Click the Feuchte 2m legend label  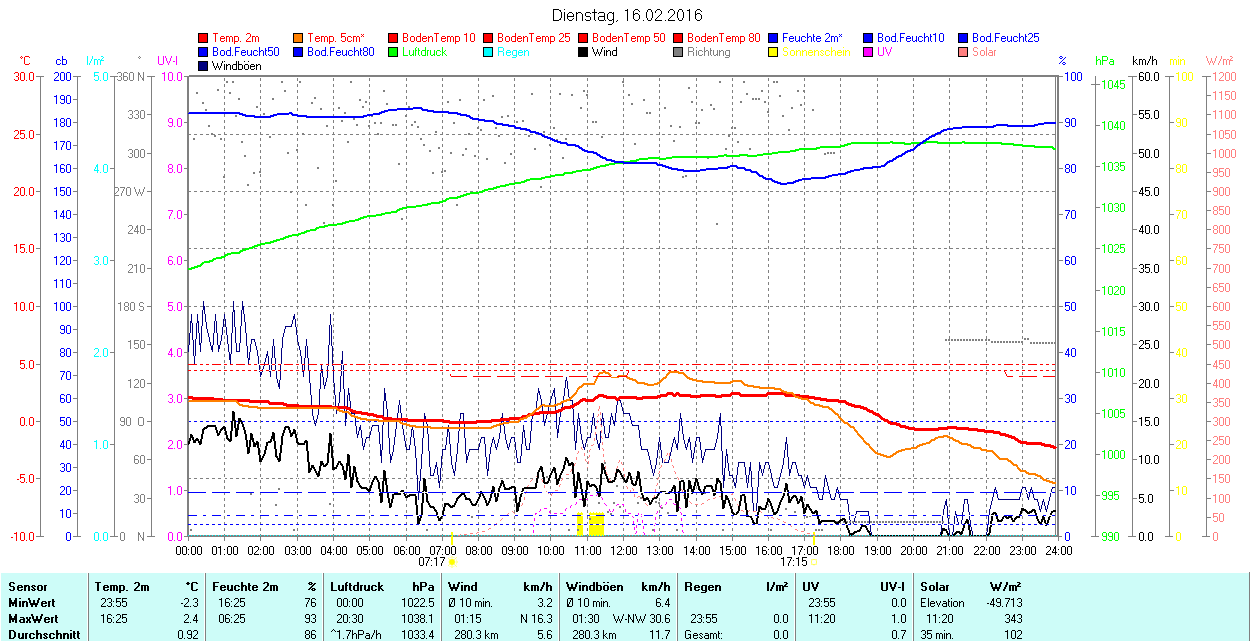pos(812,38)
